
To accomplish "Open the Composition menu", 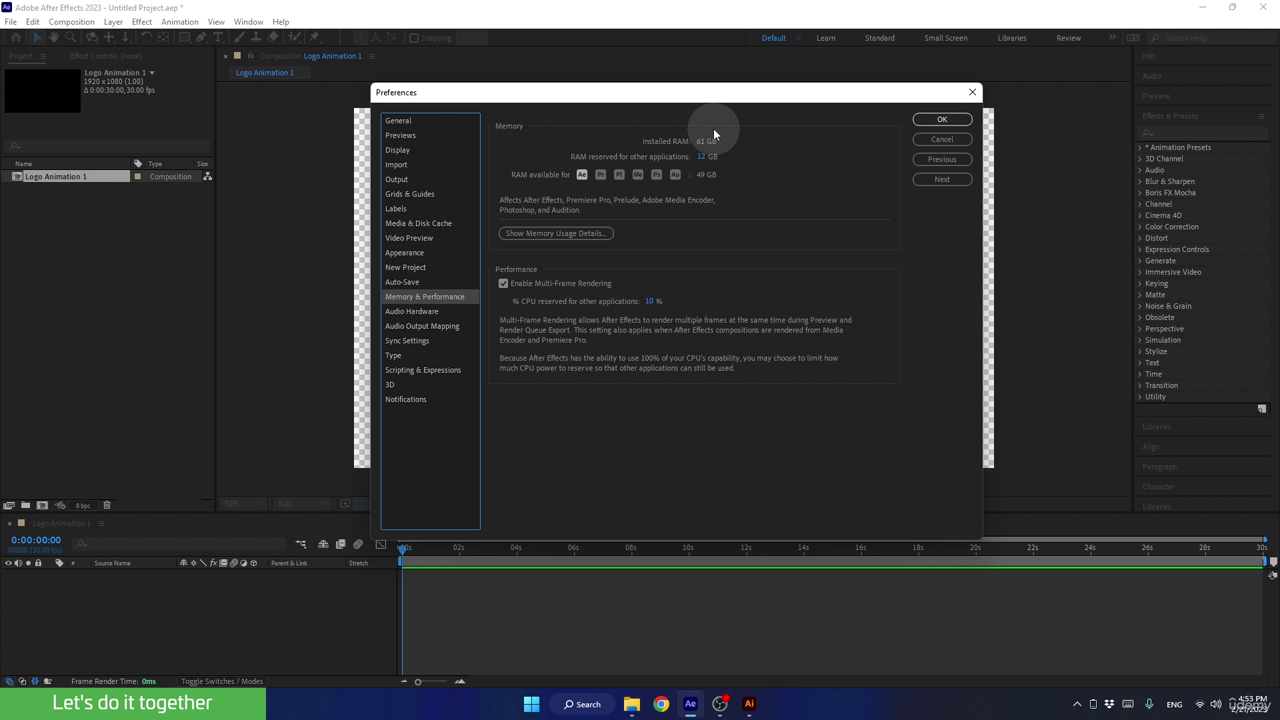I will point(71,22).
